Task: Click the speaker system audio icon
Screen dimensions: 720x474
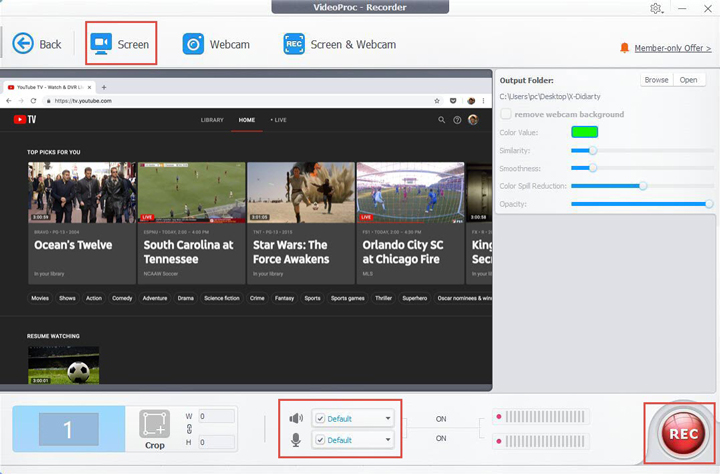Action: [x=296, y=418]
